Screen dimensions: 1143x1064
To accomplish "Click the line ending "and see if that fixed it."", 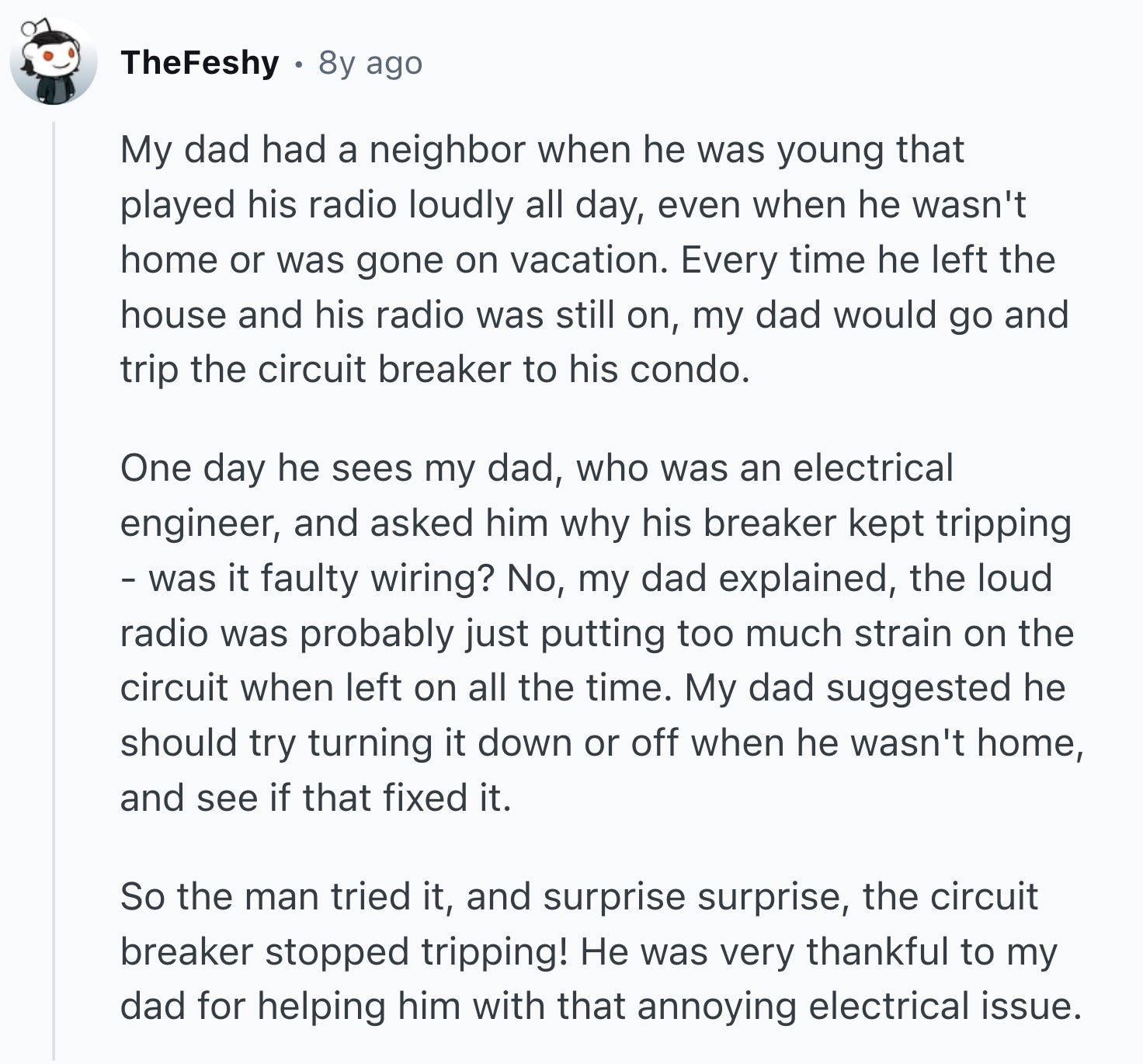I will (315, 798).
